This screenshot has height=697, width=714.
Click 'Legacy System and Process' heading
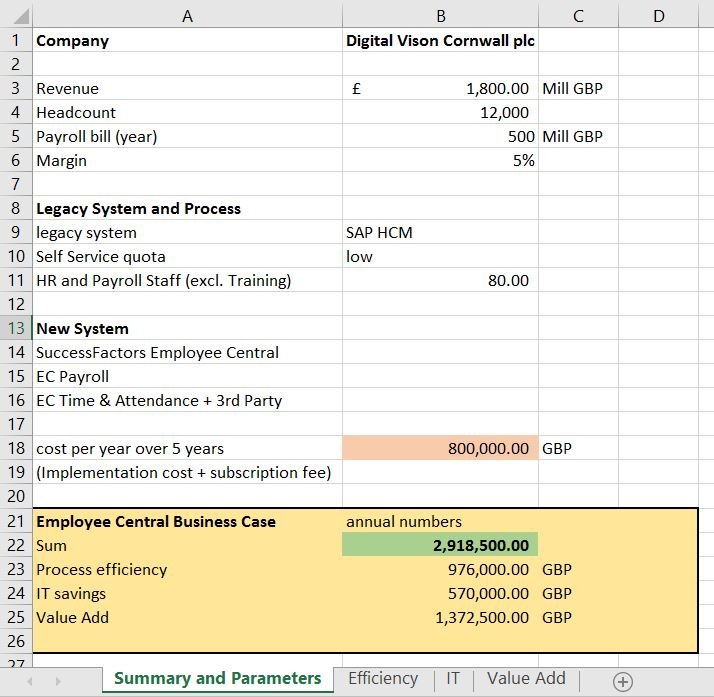point(187,208)
